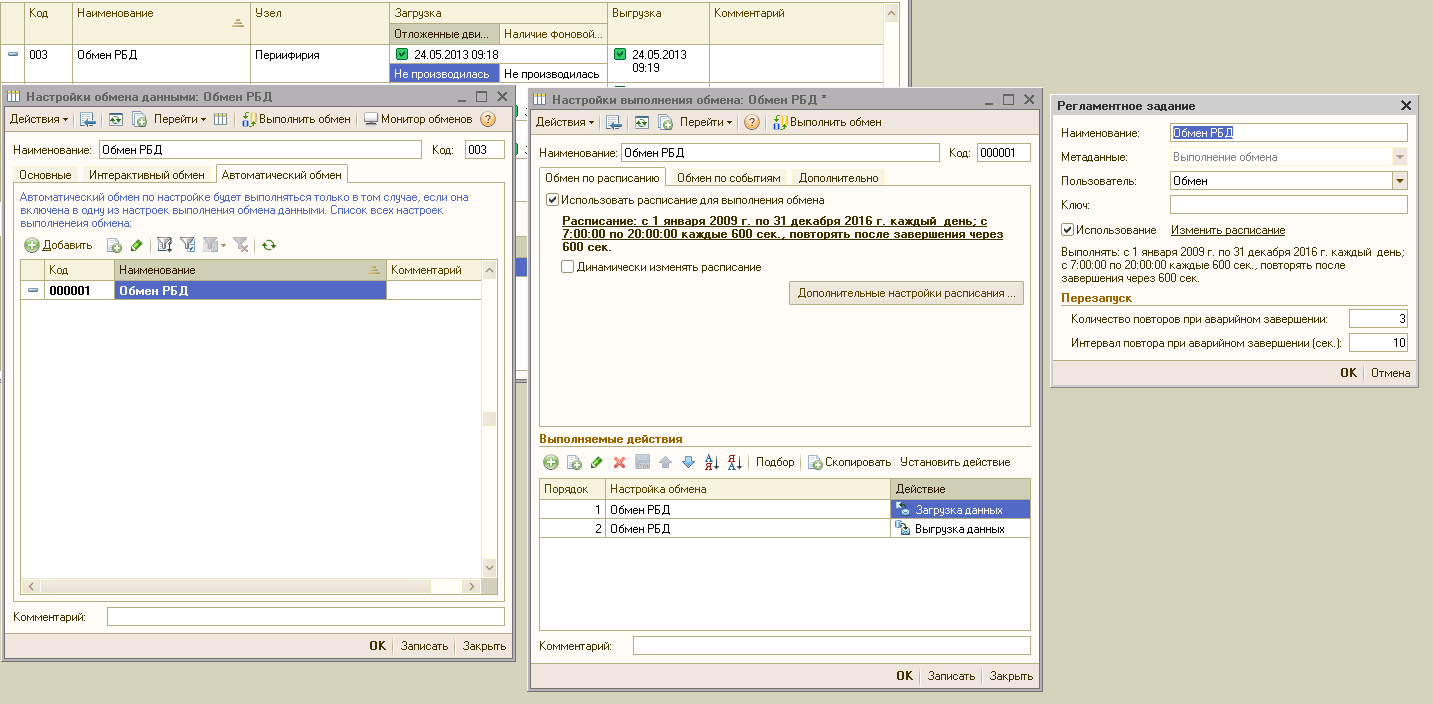Click Изменить расписание link
Screen dimensions: 1433x704
(1228, 230)
